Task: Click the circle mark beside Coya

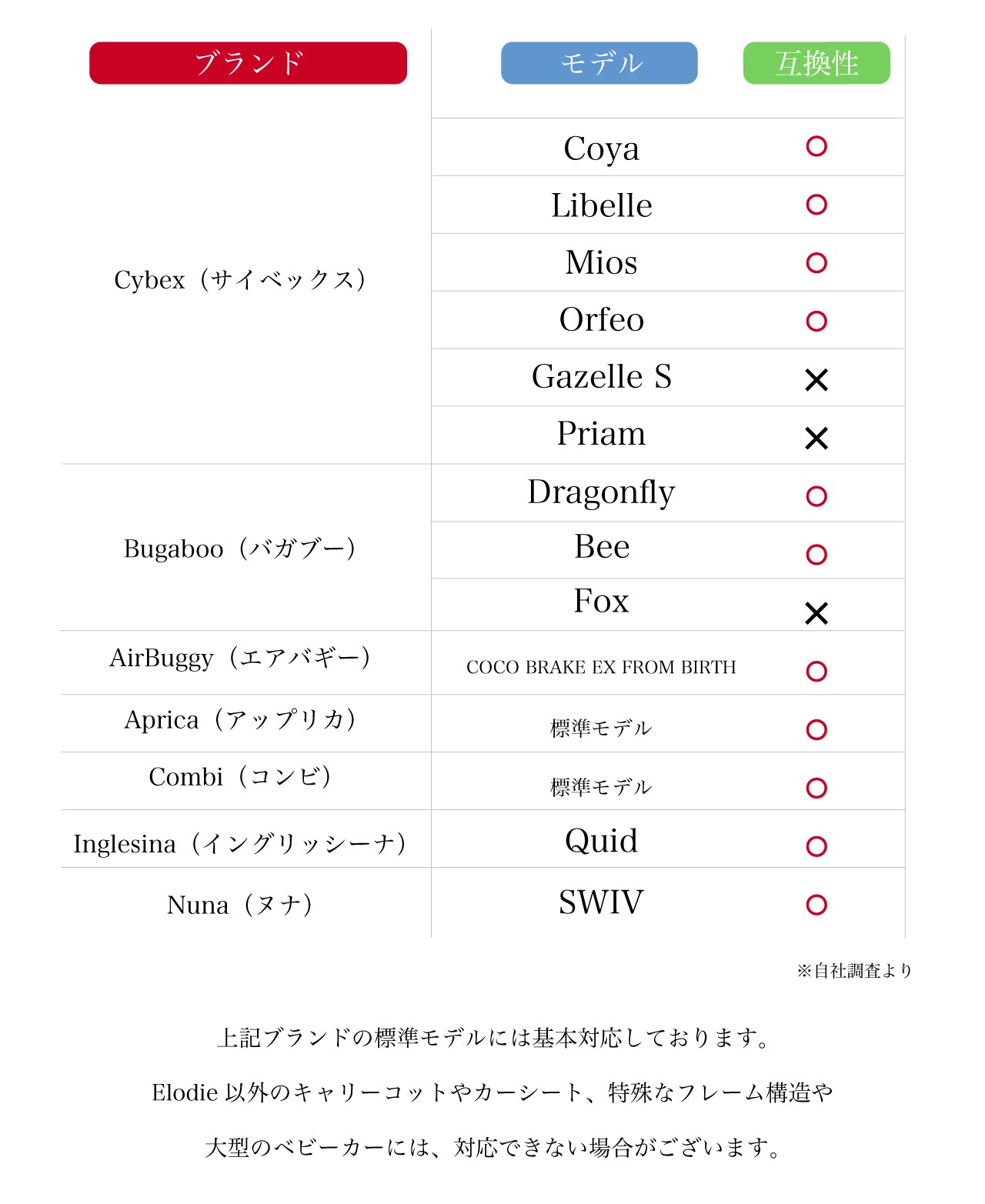Action: point(816,146)
